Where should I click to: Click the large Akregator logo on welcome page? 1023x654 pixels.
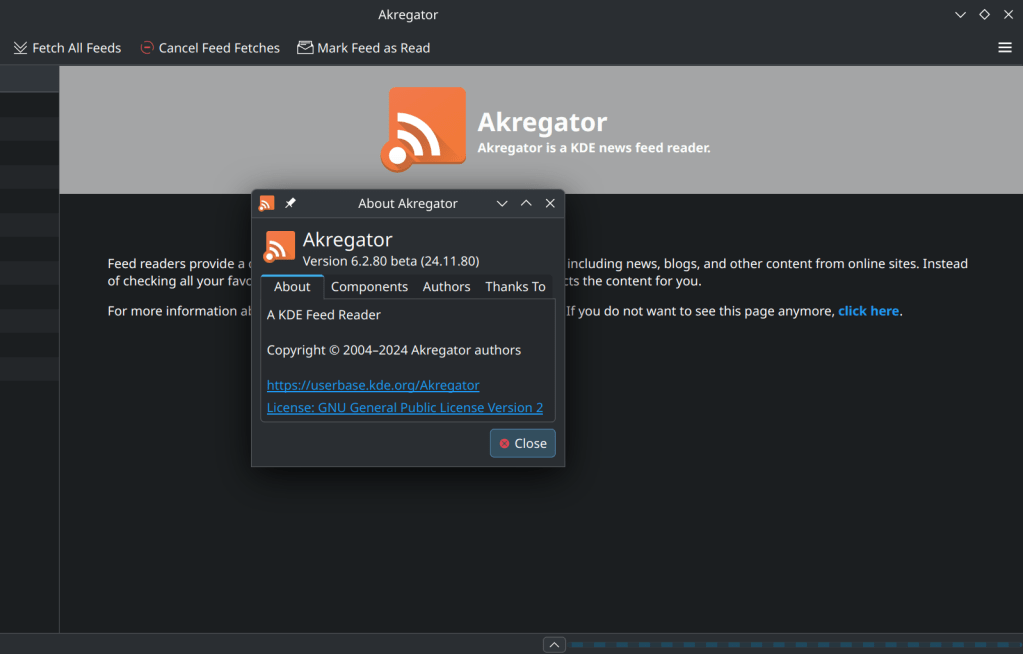pyautogui.click(x=424, y=129)
